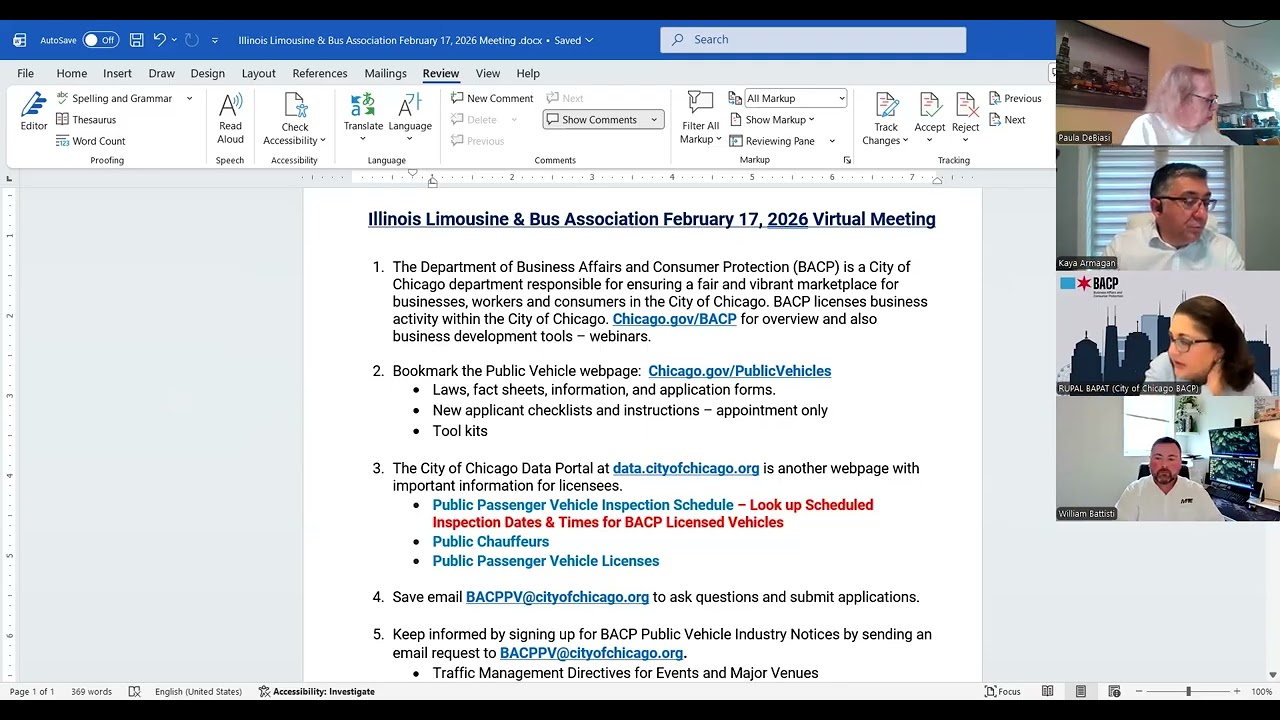Click the zoom in plus button
The height and width of the screenshot is (720, 1280).
[x=1237, y=691]
